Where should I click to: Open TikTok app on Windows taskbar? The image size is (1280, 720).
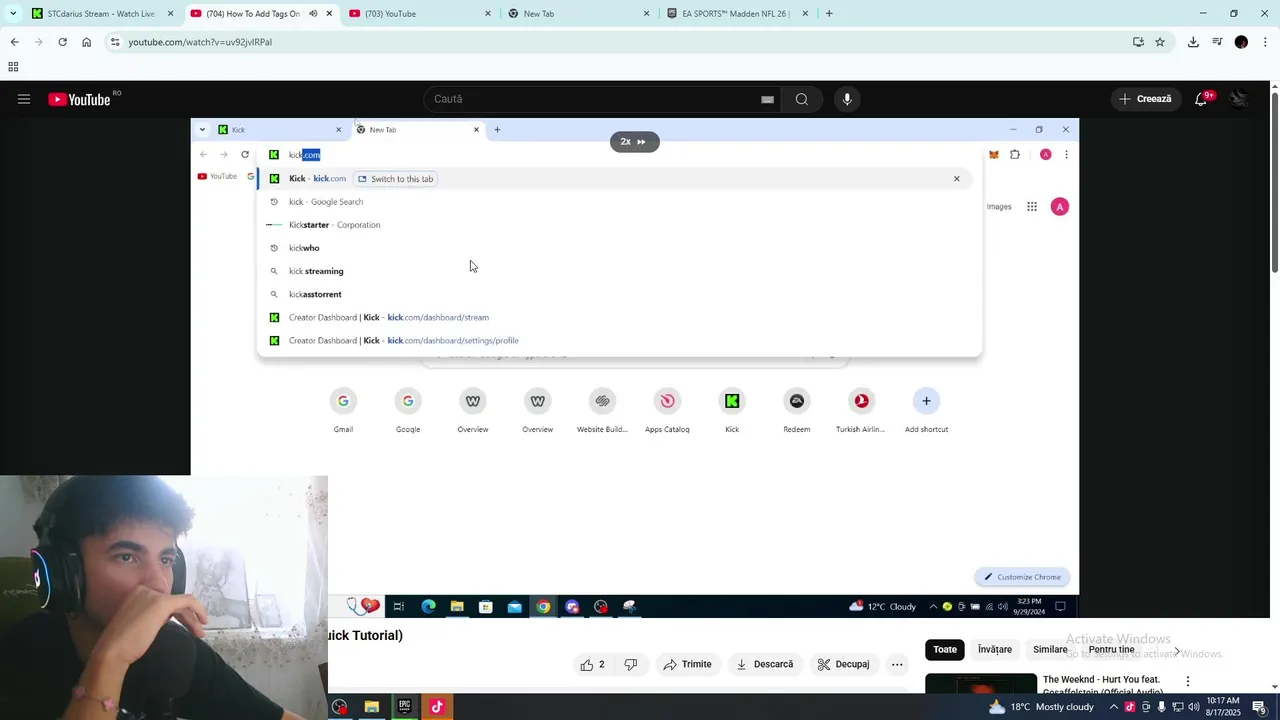tap(437, 707)
